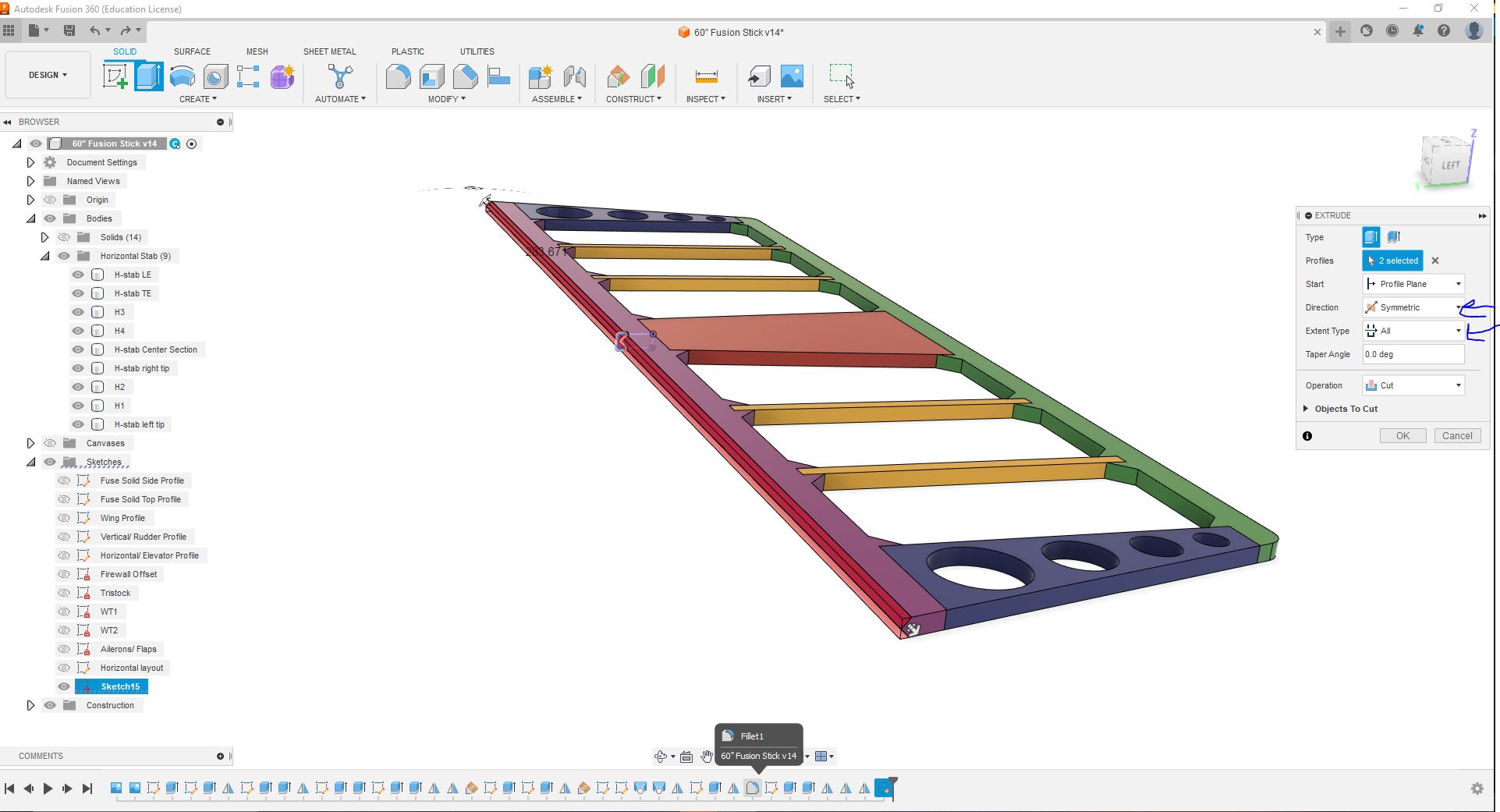Image resolution: width=1500 pixels, height=812 pixels.
Task: Toggle visibility of Sketch15
Action: [64, 686]
